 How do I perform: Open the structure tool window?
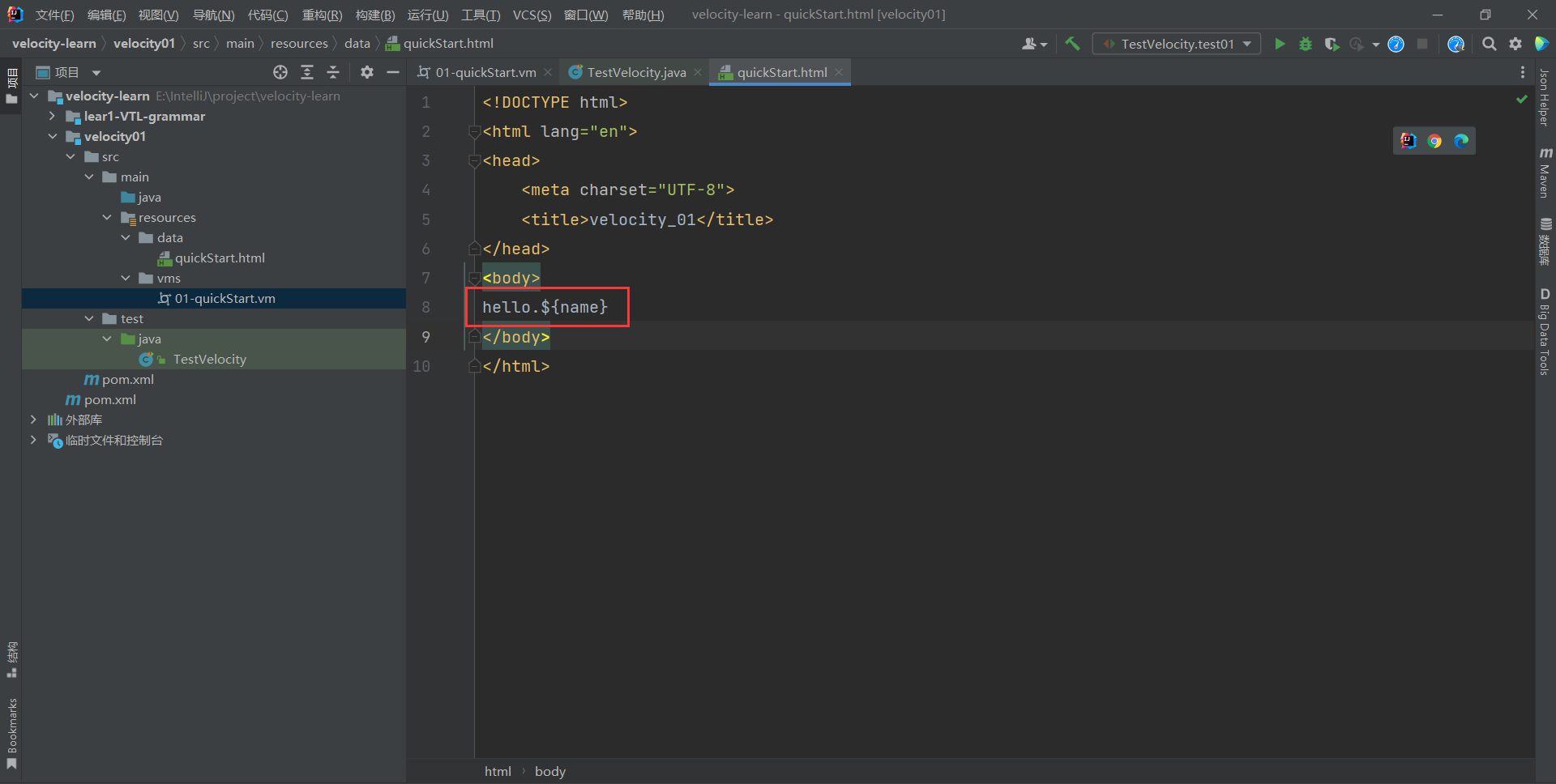11,660
